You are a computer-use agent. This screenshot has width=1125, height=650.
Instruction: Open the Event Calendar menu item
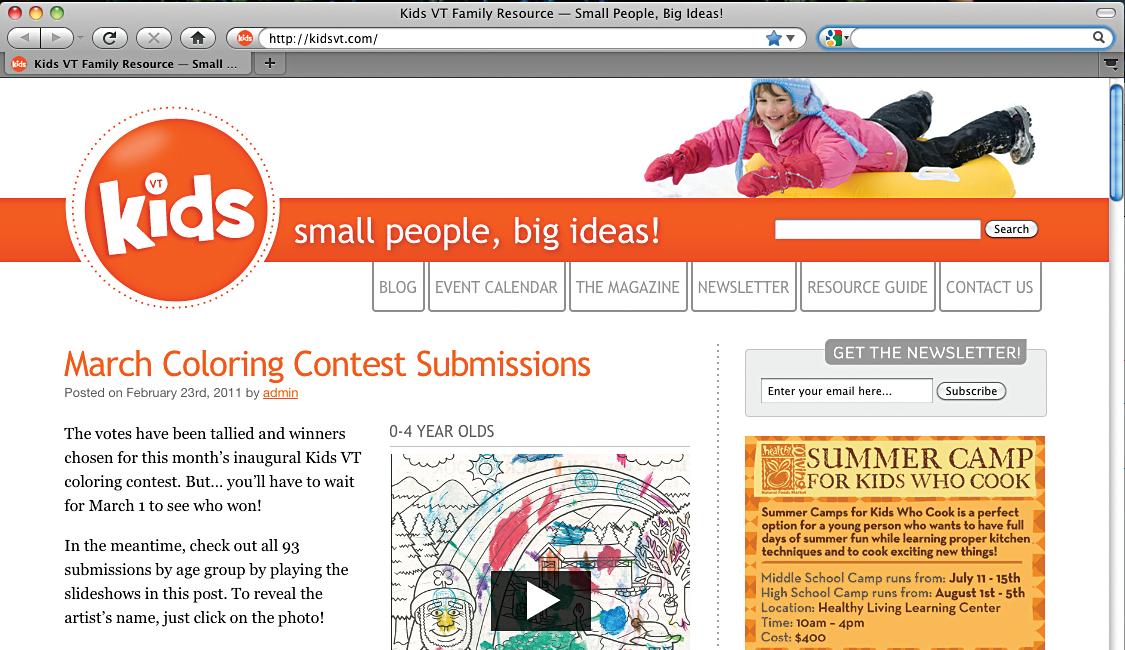point(496,287)
